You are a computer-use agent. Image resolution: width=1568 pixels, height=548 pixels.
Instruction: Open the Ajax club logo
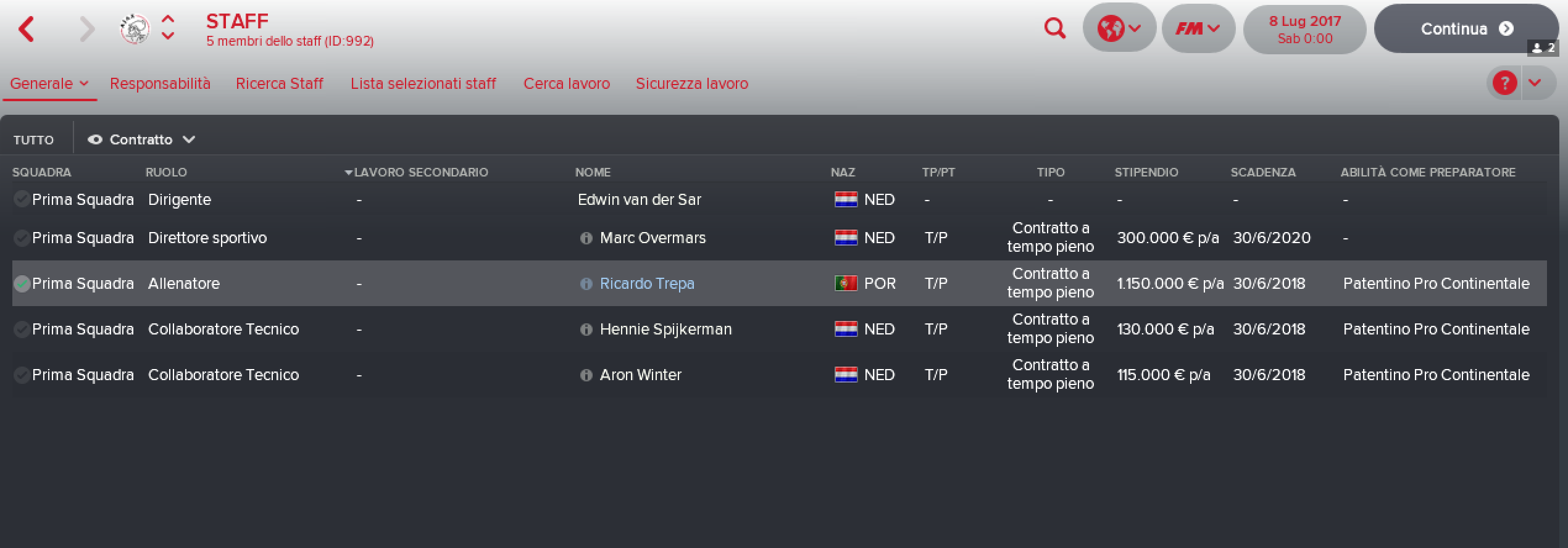tap(135, 29)
